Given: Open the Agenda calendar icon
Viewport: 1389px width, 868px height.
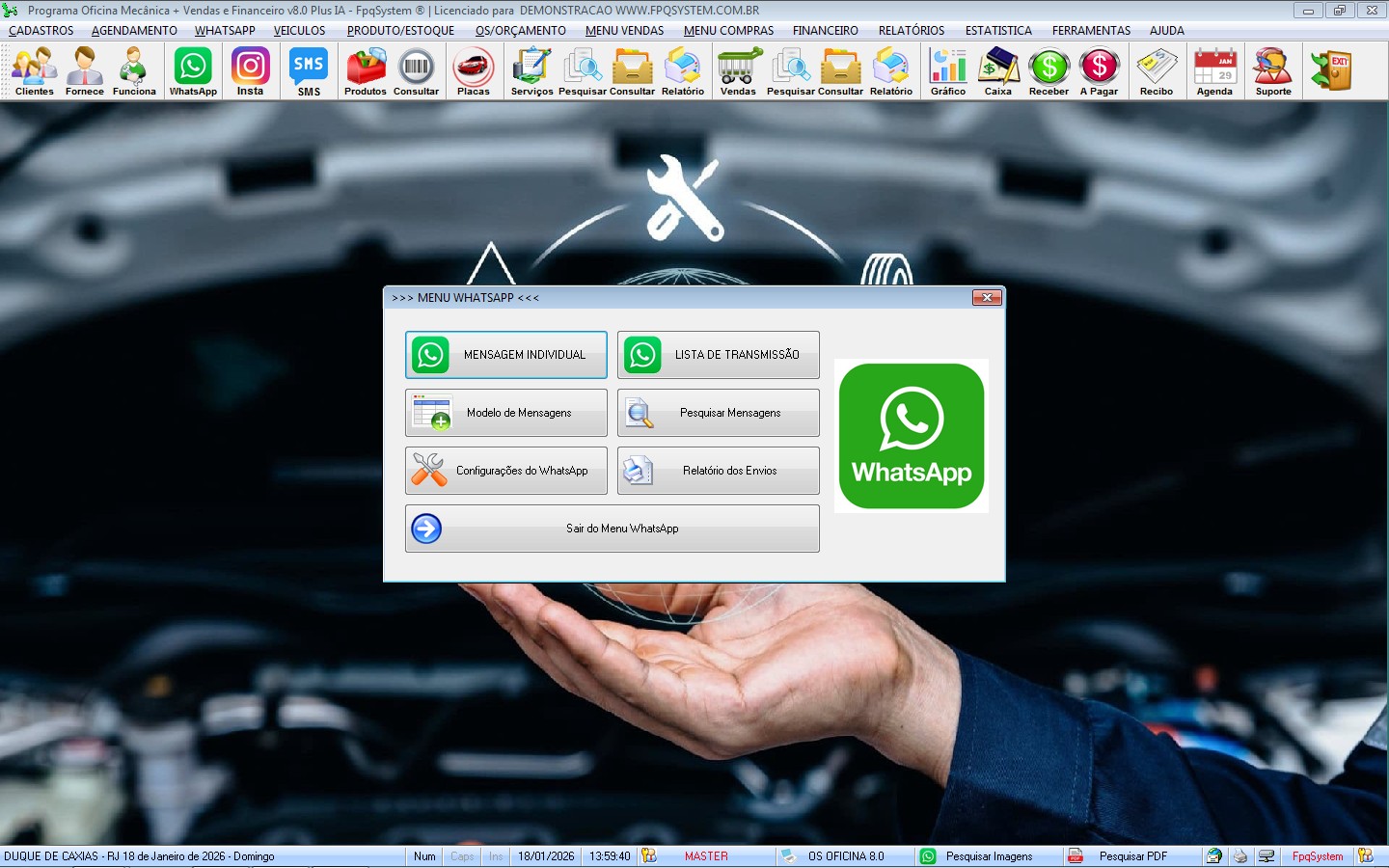Looking at the screenshot, I should (x=1214, y=72).
